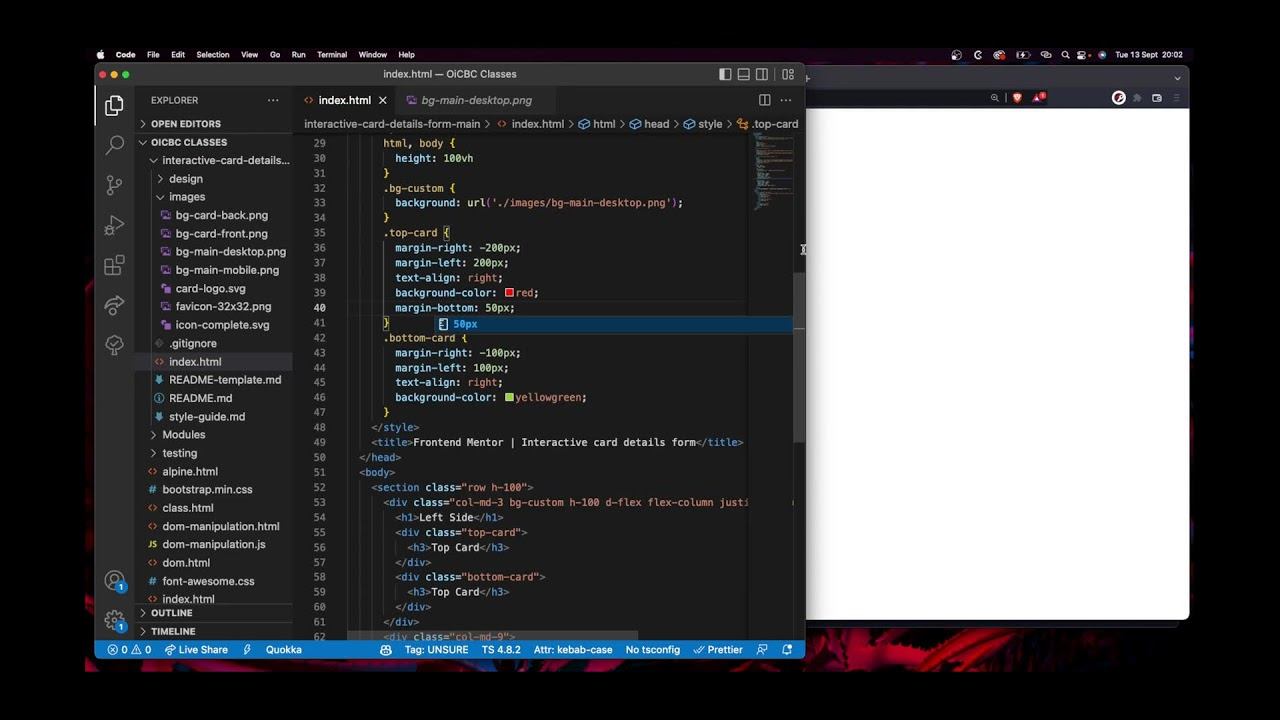Toggle Secondary Side Bar layout icon
The image size is (1280, 720).
[762, 74]
